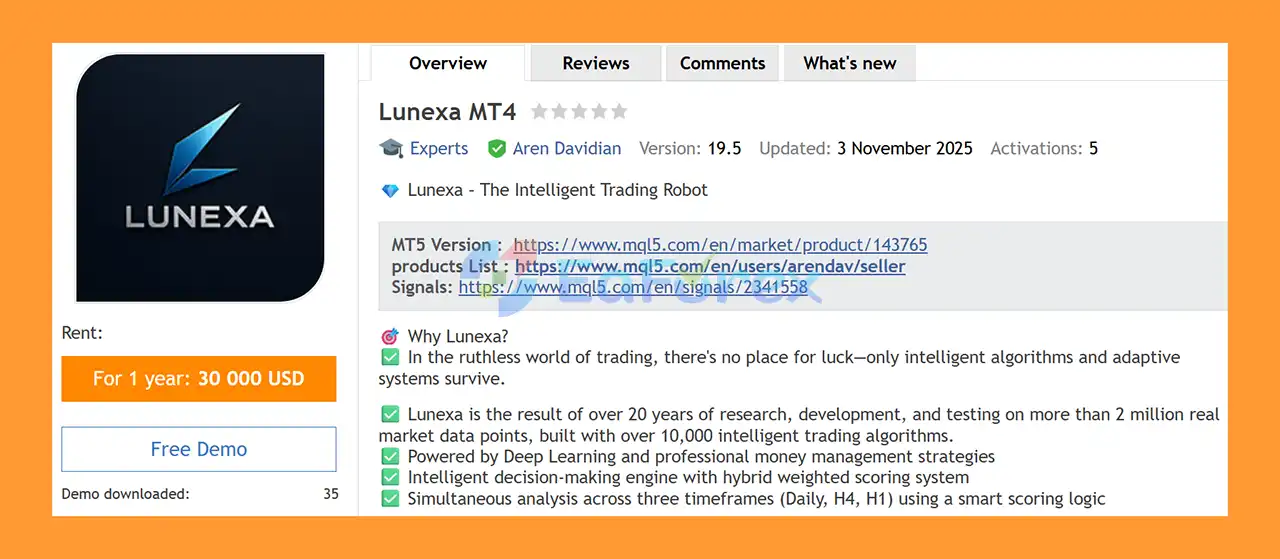Follow the products List seller link

[710, 267]
